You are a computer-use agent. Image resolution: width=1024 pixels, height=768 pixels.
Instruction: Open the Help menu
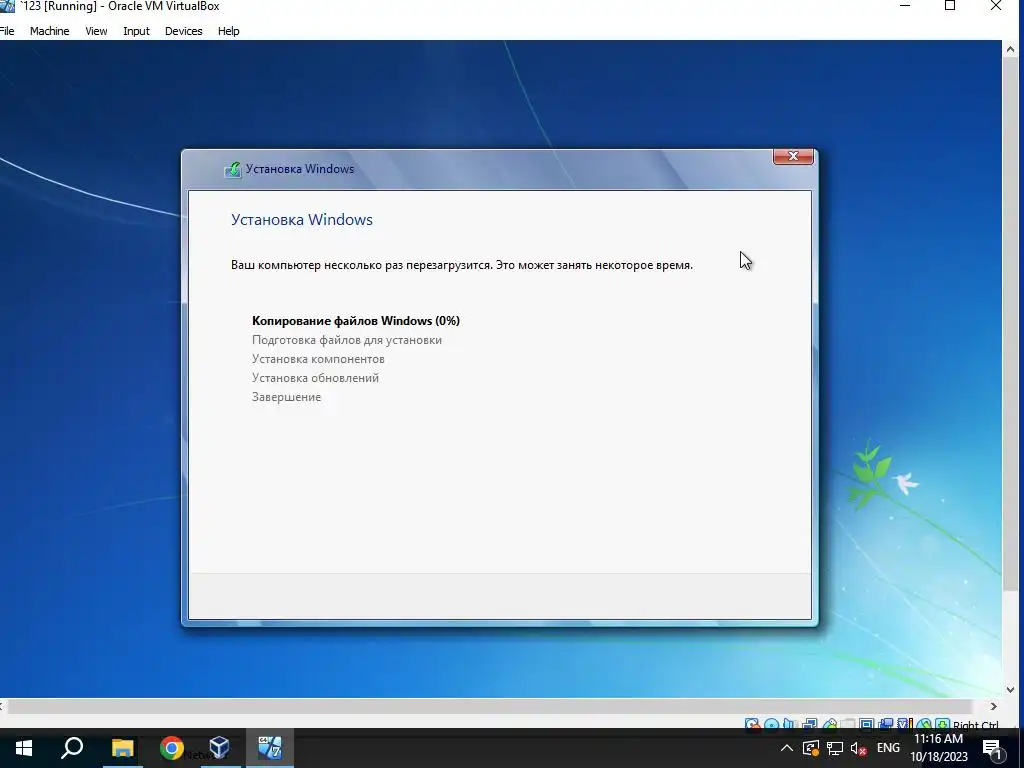click(x=229, y=31)
